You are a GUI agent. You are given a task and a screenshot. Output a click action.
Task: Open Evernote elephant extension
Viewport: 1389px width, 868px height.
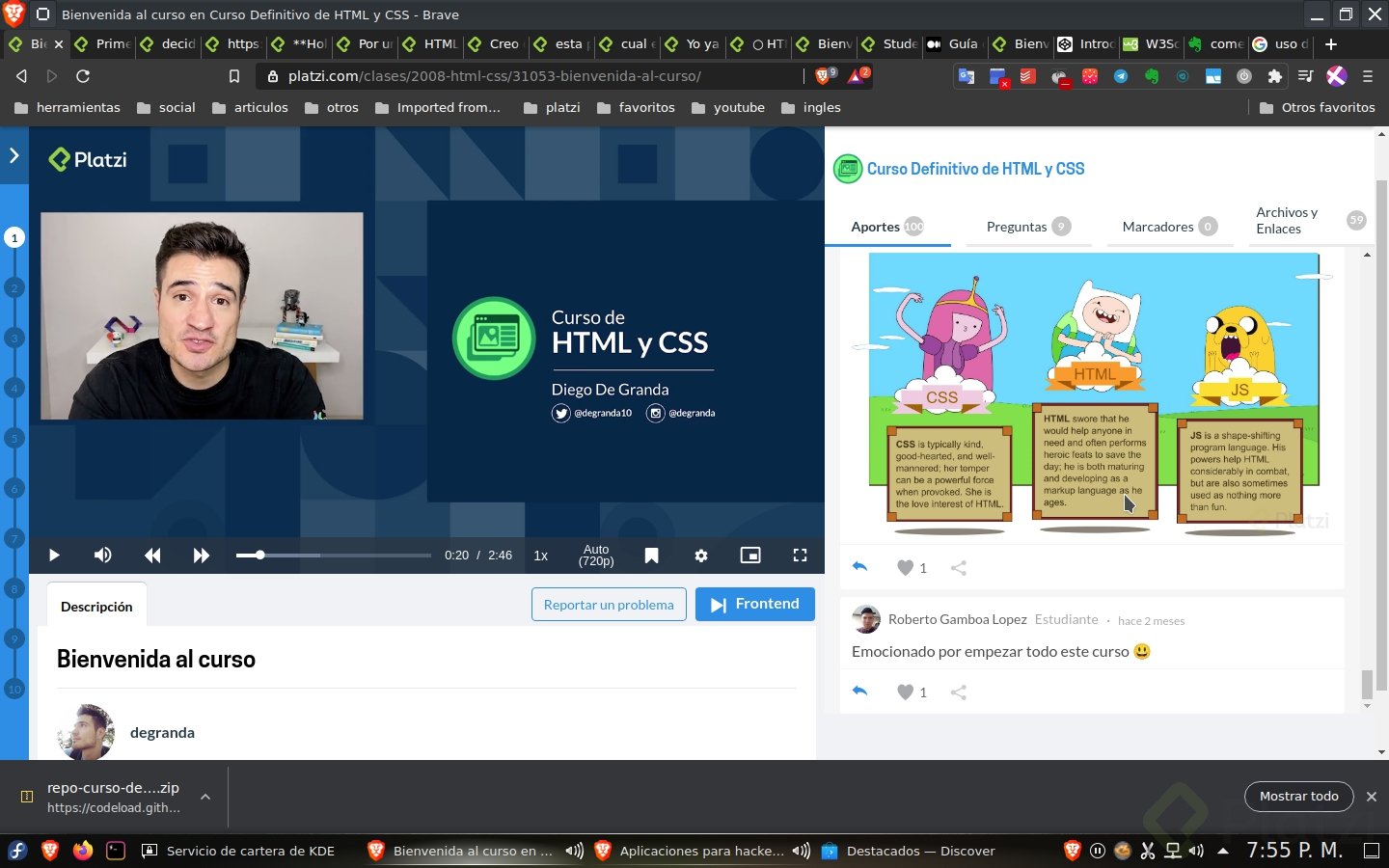[x=1152, y=76]
